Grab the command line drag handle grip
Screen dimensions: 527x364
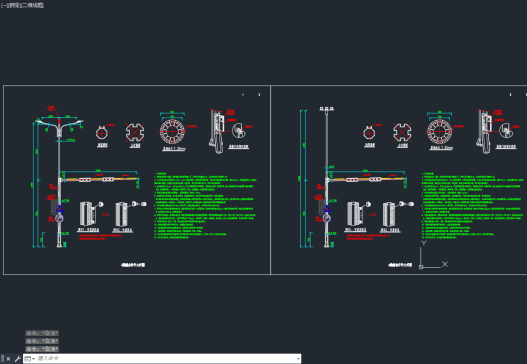pos(2,359)
